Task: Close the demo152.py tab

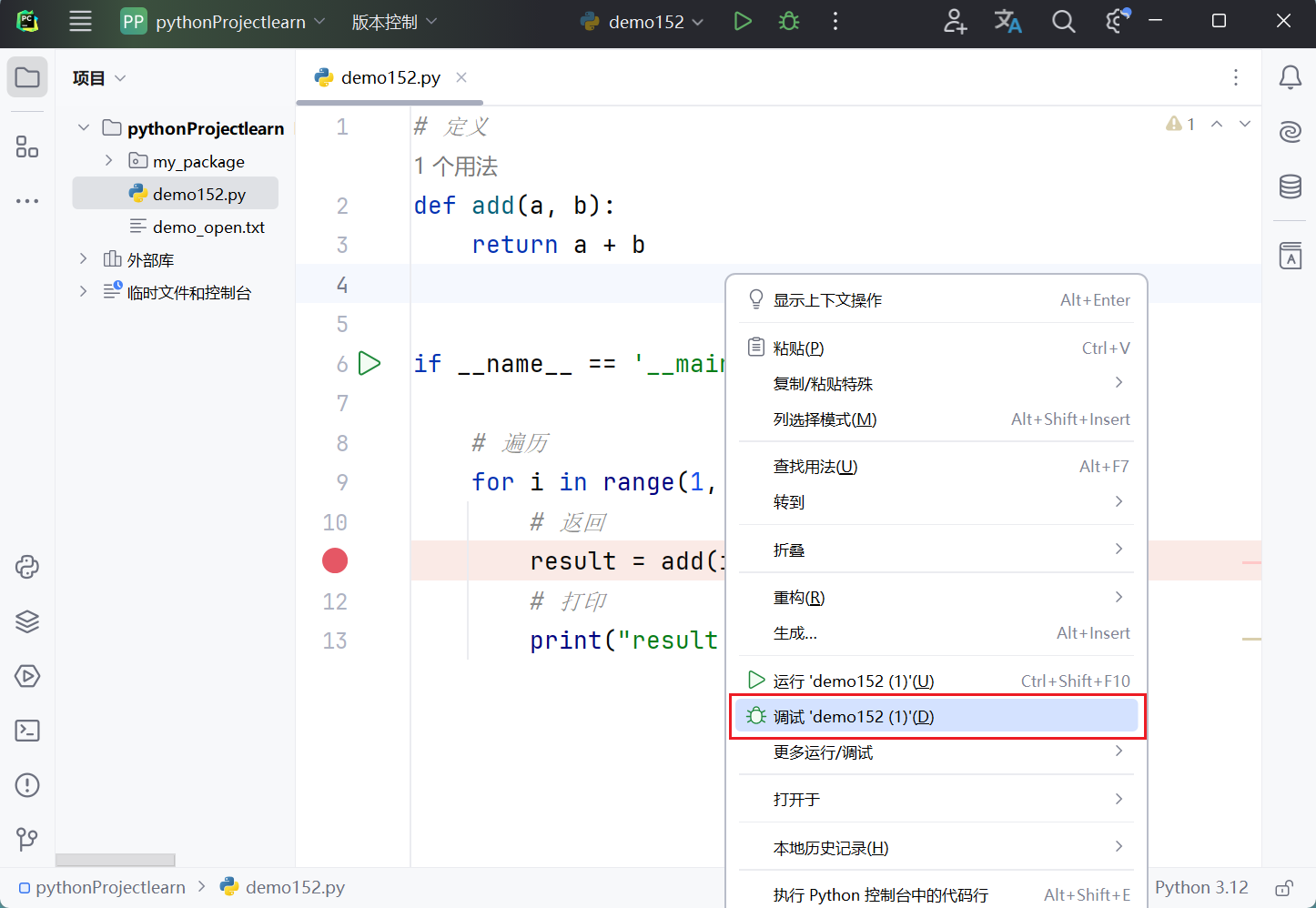Action: pyautogui.click(x=461, y=77)
